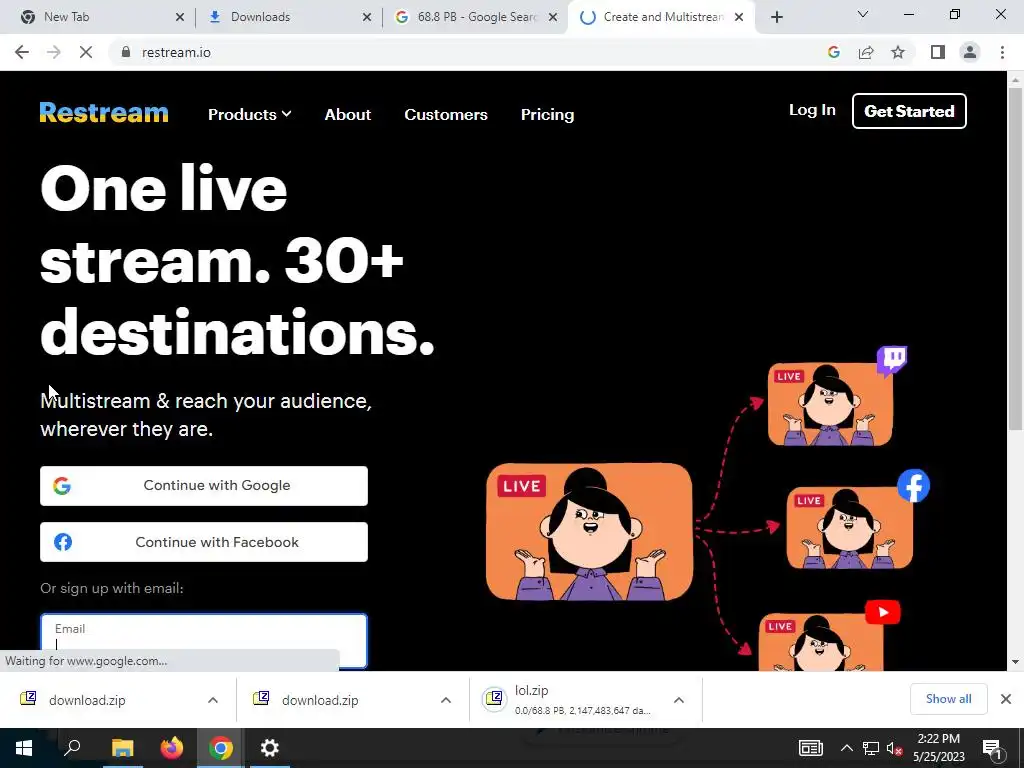The width and height of the screenshot is (1024, 768).
Task: Expand options for first download.zip
Action: click(x=213, y=700)
